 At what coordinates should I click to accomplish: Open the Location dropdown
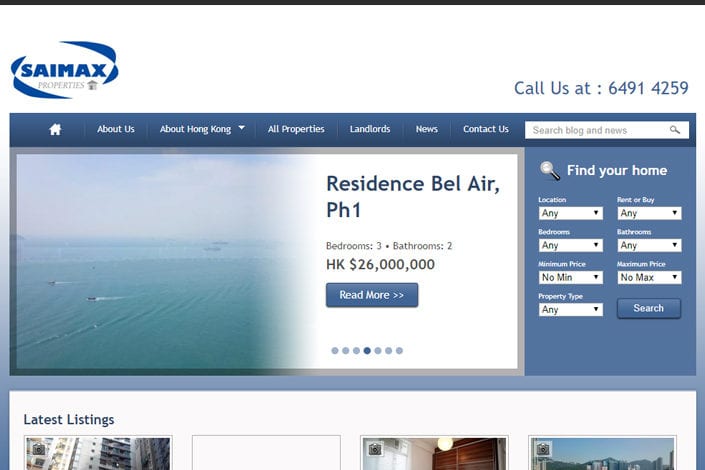[x=571, y=213]
